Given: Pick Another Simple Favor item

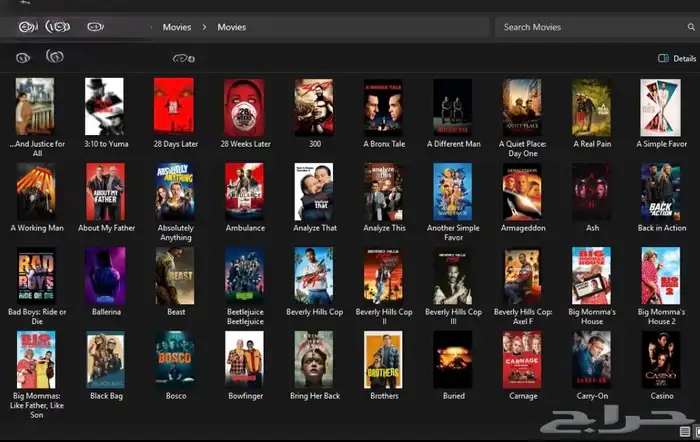Looking at the screenshot, I should (453, 192).
